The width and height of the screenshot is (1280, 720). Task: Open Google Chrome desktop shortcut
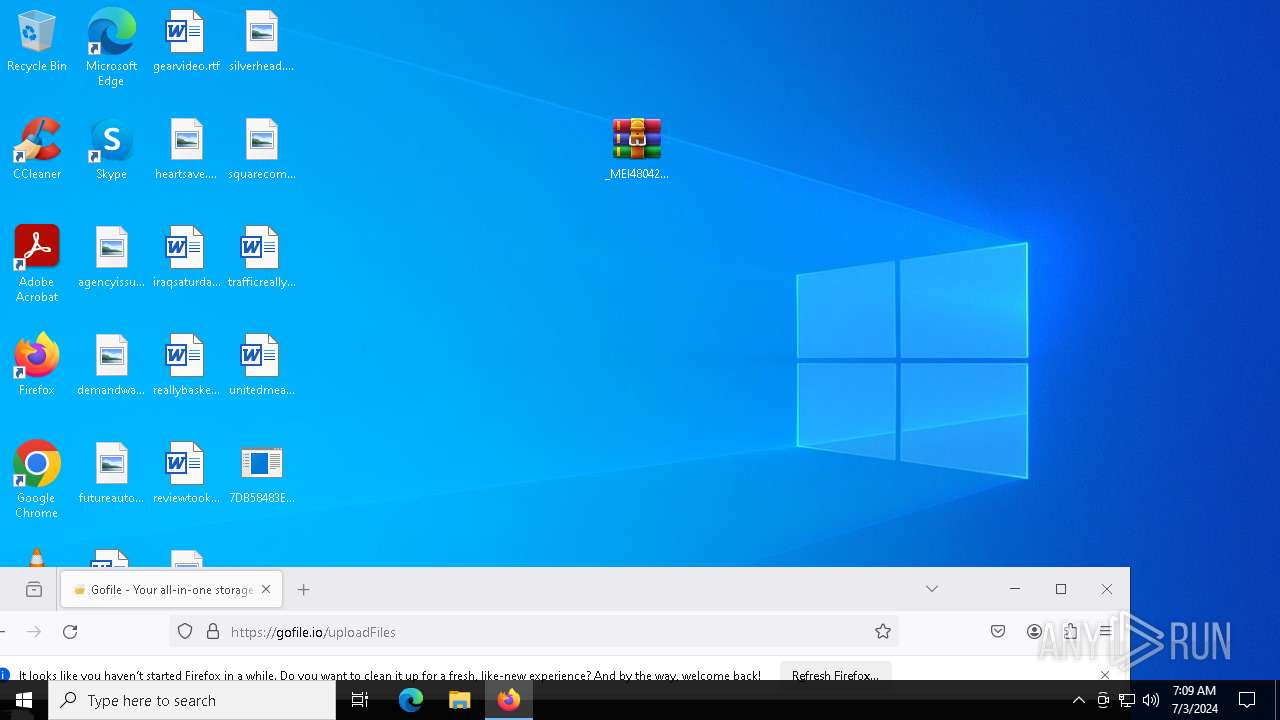37,479
